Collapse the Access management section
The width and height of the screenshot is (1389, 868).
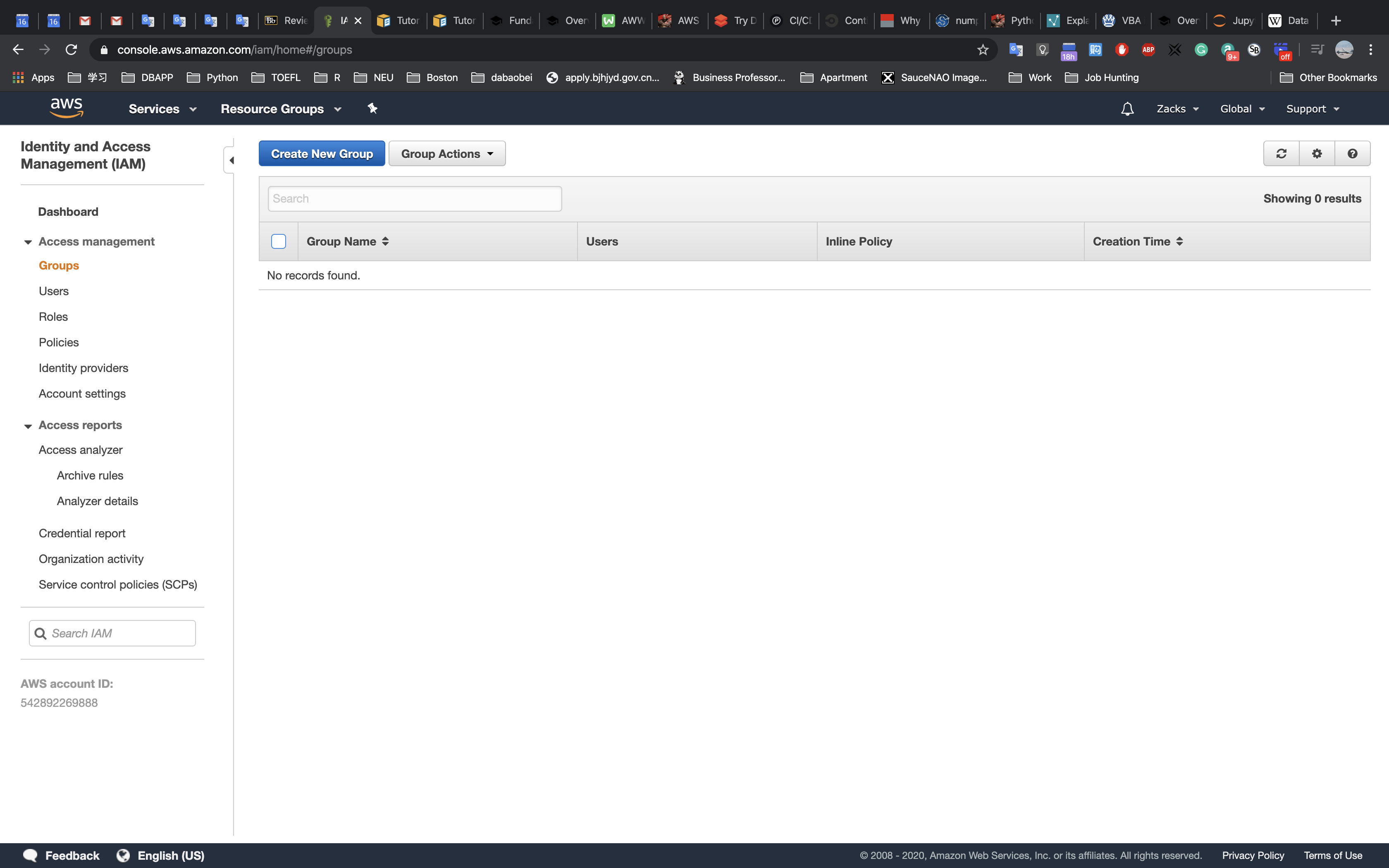tap(28, 242)
